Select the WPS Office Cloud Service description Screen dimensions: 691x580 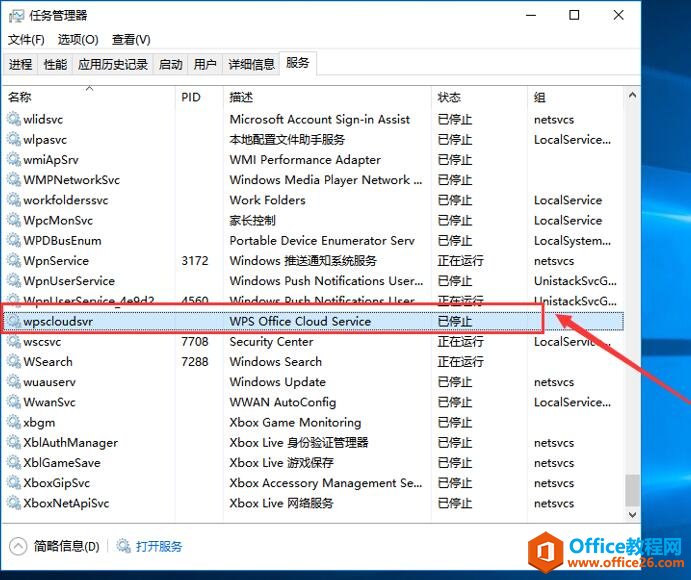[300, 321]
